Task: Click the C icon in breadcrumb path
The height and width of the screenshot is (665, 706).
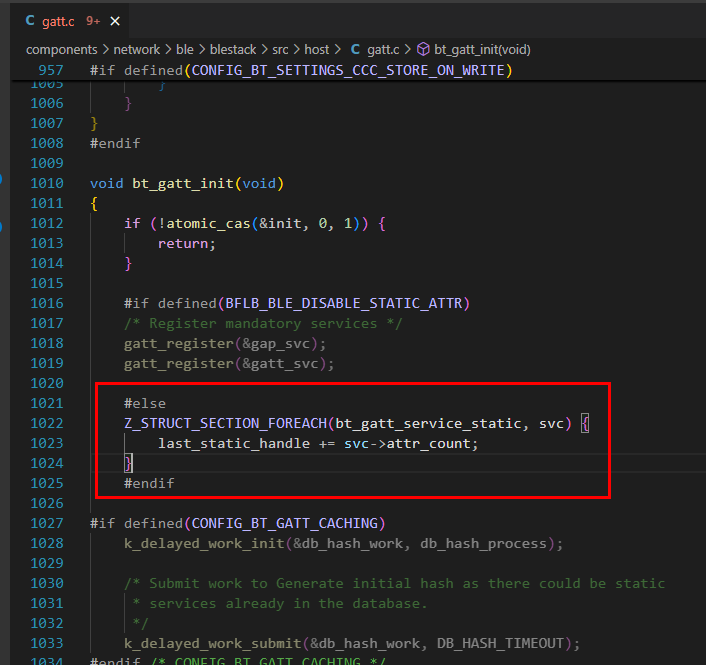Action: tap(355, 49)
